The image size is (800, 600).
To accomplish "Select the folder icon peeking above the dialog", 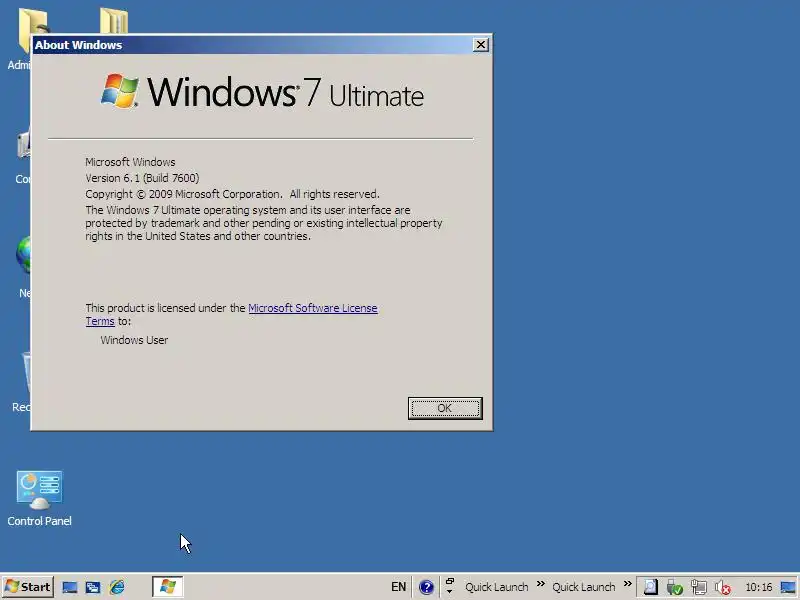I will pos(114,20).
